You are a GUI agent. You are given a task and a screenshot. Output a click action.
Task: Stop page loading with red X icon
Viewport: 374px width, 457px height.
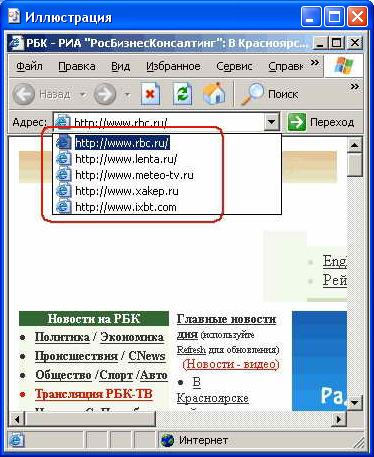point(150,94)
